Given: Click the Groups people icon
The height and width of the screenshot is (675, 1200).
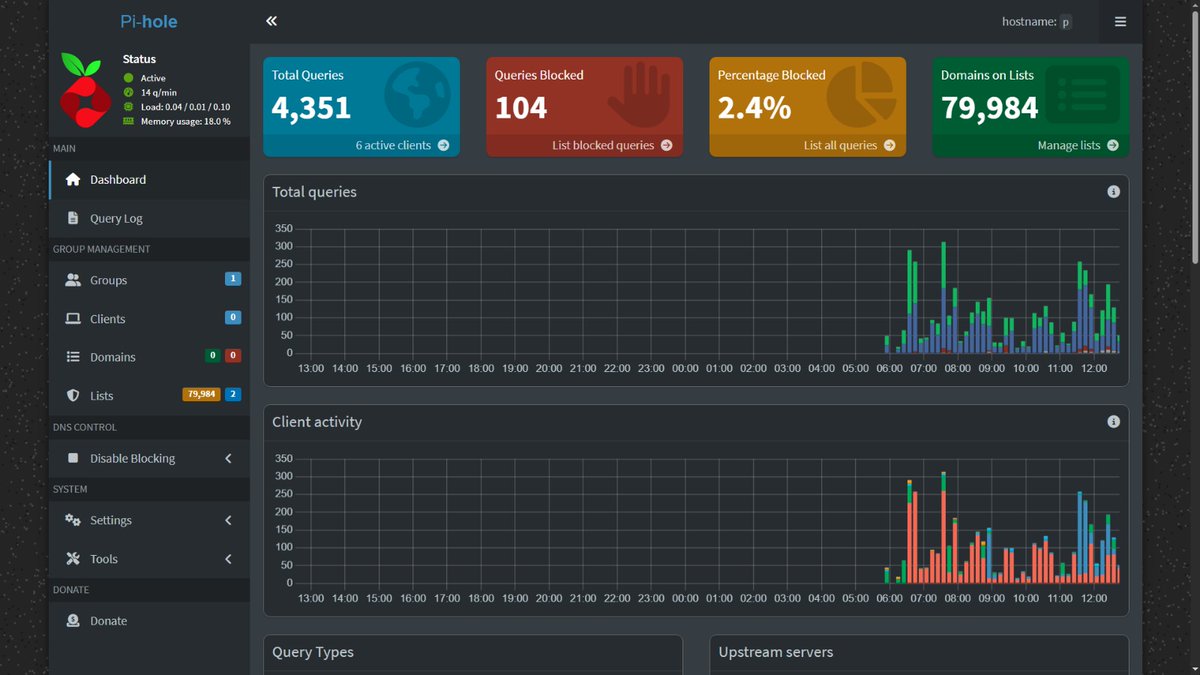Looking at the screenshot, I should 73,280.
